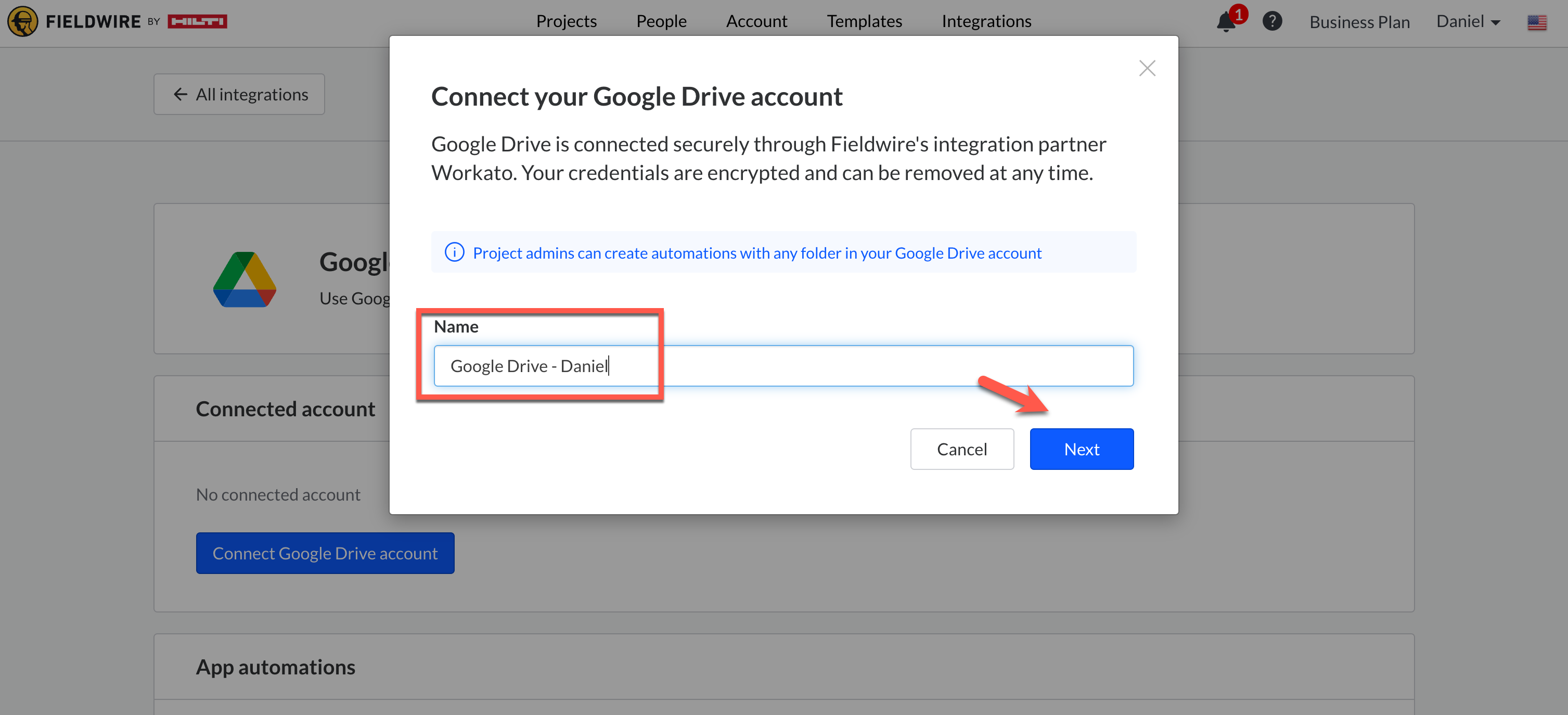Viewport: 1568px width, 715px height.
Task: Click the Fieldwire helmet logo
Action: [x=22, y=22]
